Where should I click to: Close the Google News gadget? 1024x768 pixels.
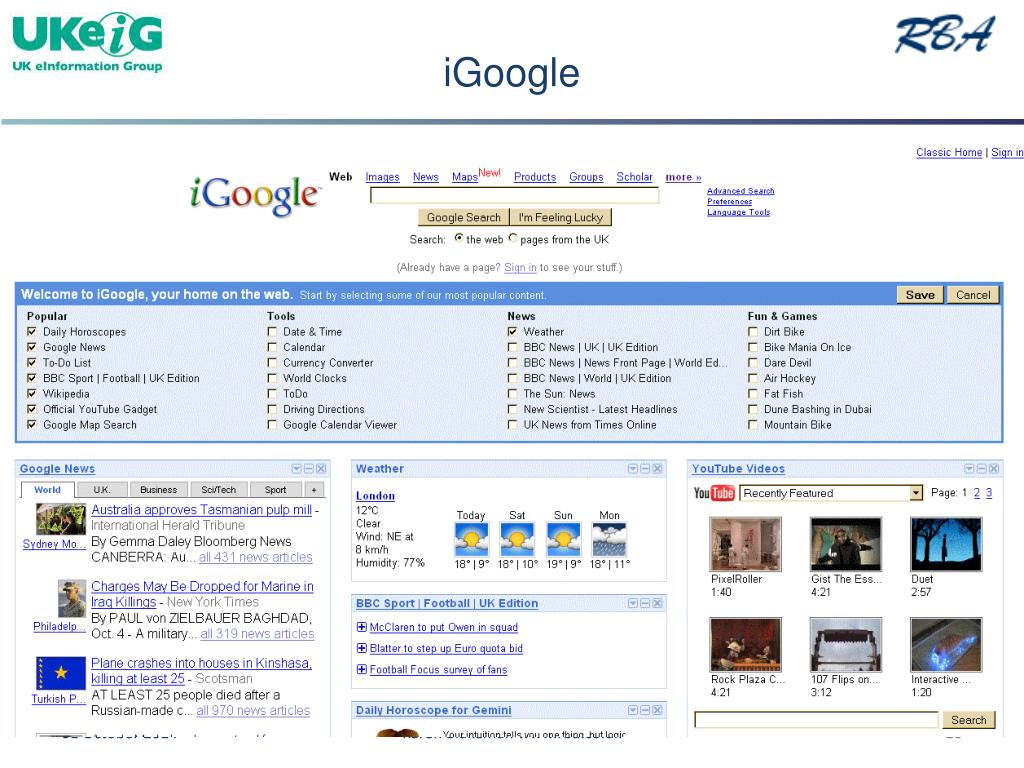click(x=321, y=468)
